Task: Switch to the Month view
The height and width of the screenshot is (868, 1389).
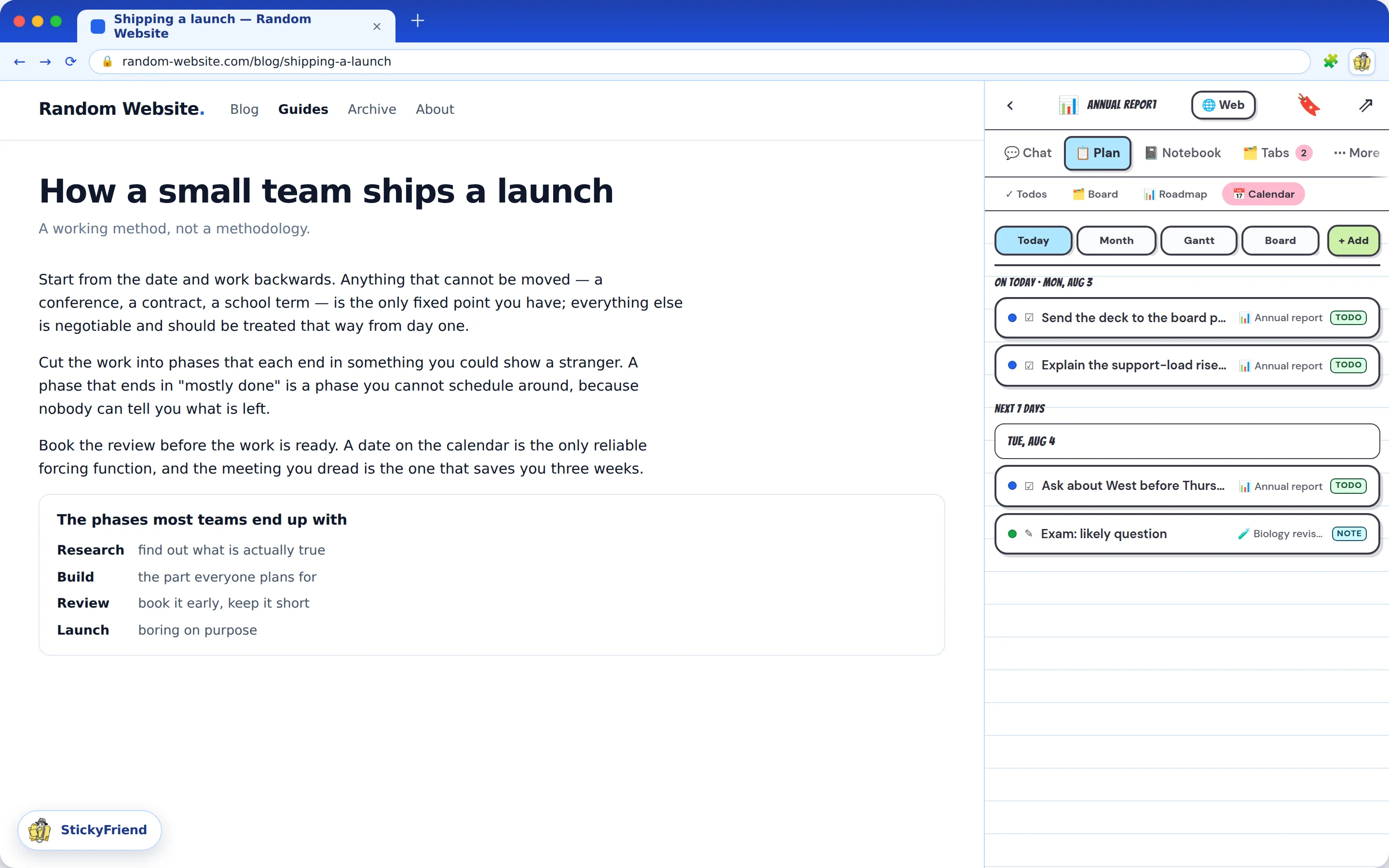Action: tap(1117, 241)
